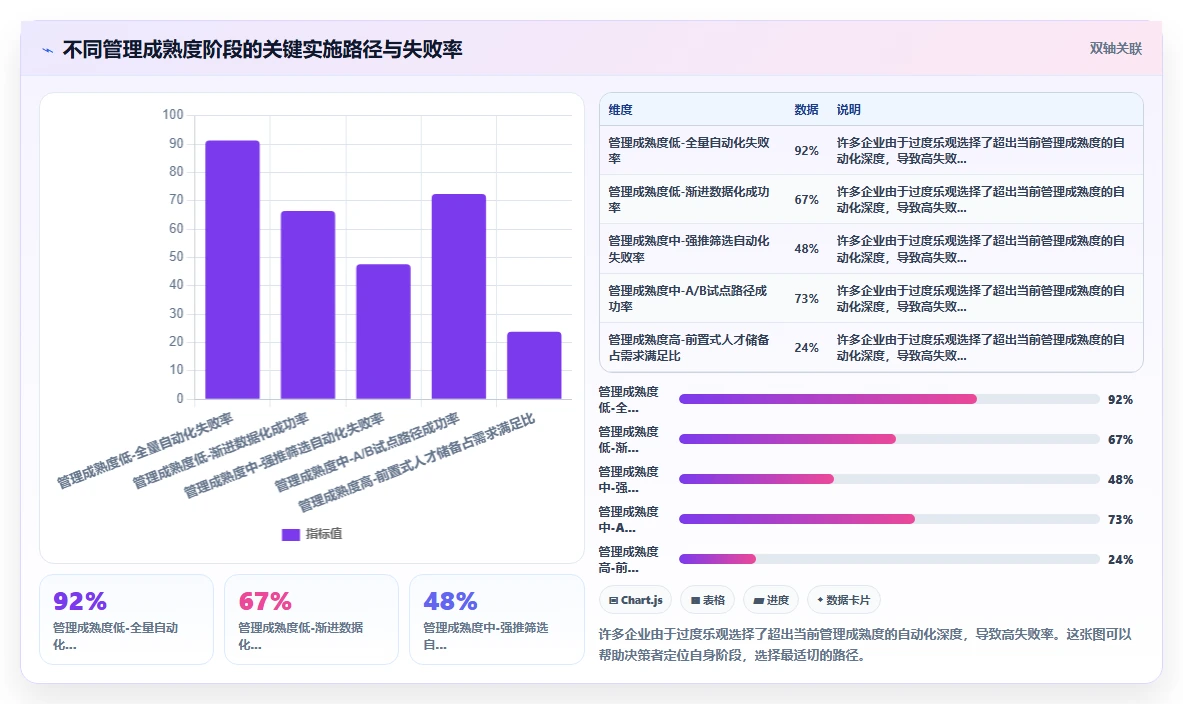1183x704 pixels.
Task: Click the 双轴关联 label in header
Action: [1115, 48]
